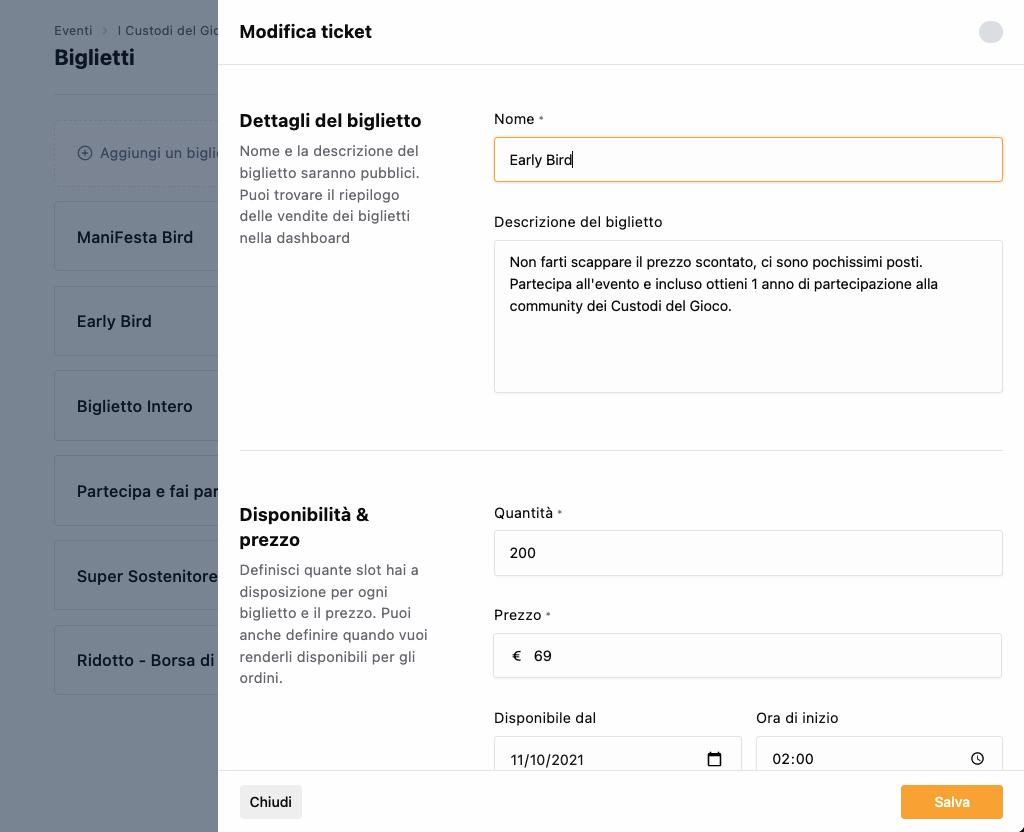This screenshot has width=1024, height=832.
Task: Select the ManiFesta Bird ticket card
Action: 136,236
